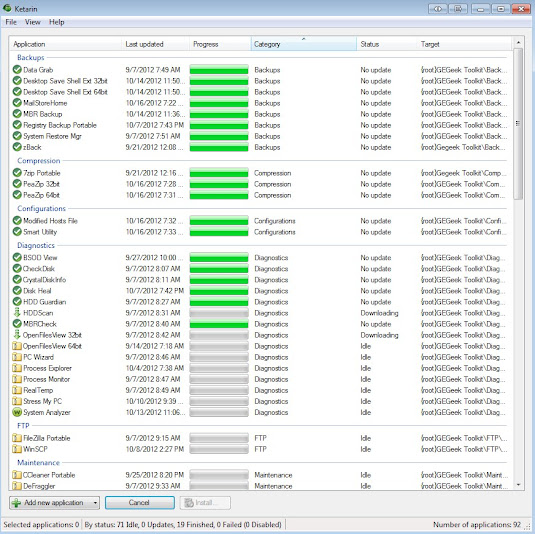Click the status icon next to MailStoreHome
The image size is (535, 534).
point(17,103)
